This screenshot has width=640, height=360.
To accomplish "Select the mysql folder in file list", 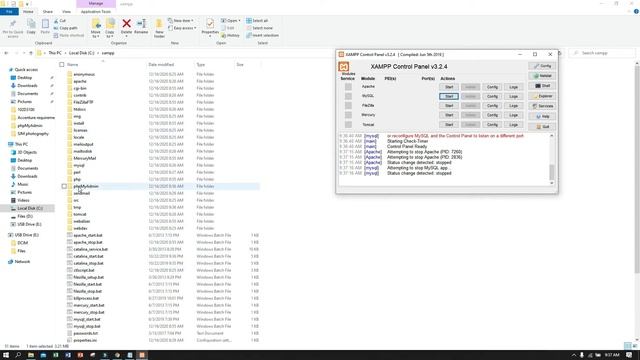I will [x=79, y=165].
